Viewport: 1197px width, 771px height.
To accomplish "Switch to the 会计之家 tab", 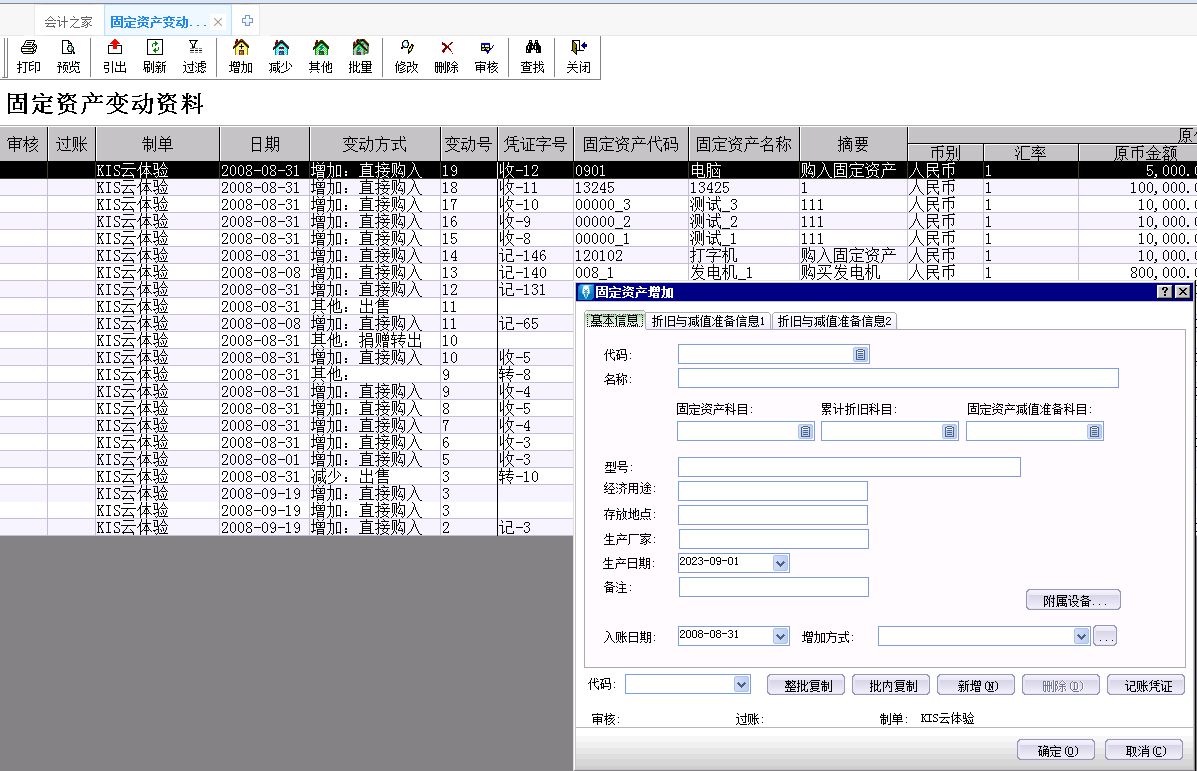I will click(68, 22).
